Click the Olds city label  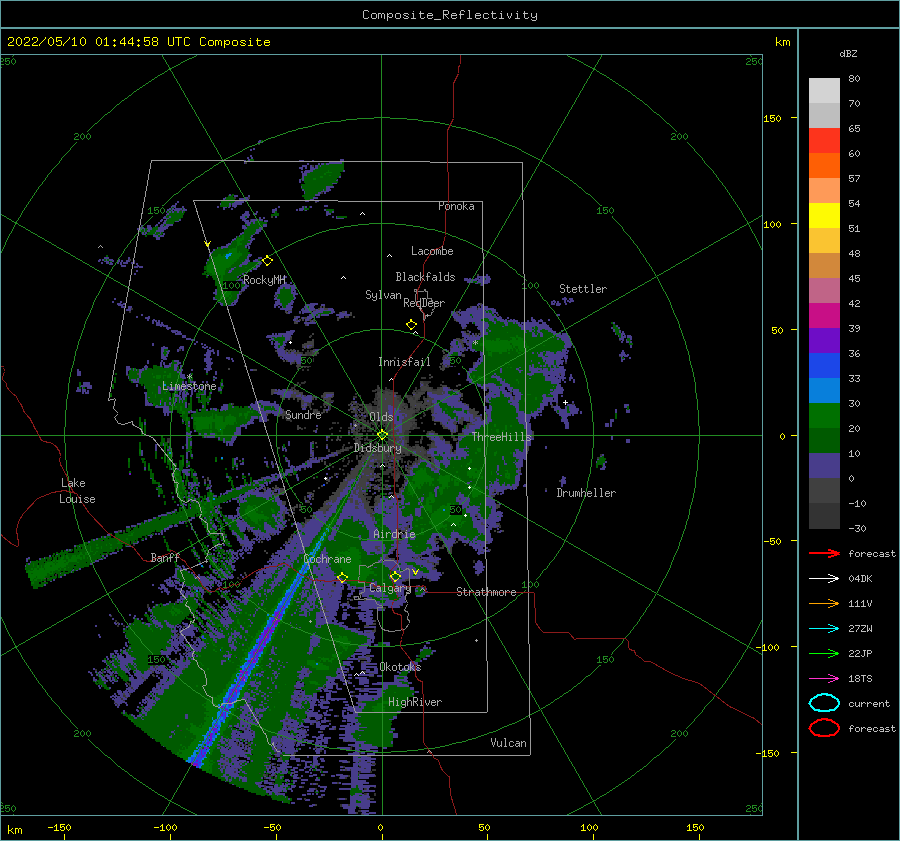pos(381,417)
